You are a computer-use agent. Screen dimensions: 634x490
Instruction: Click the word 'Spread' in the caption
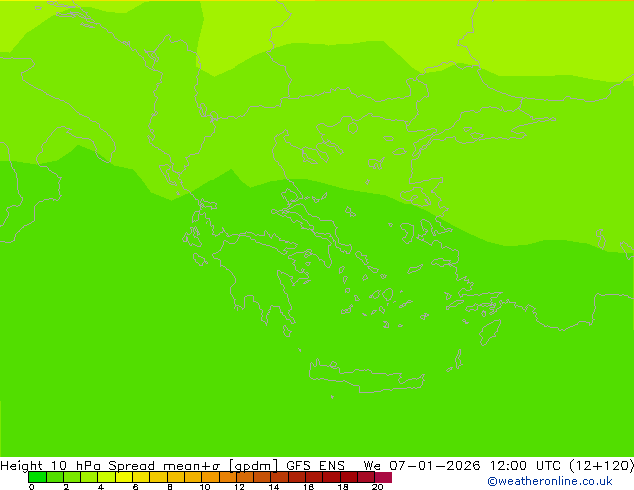coord(131,466)
